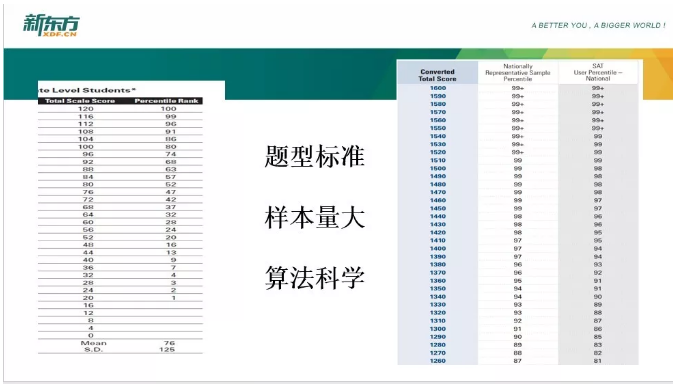Select converted score 1510
The width and height of the screenshot is (673, 387).
438,160
